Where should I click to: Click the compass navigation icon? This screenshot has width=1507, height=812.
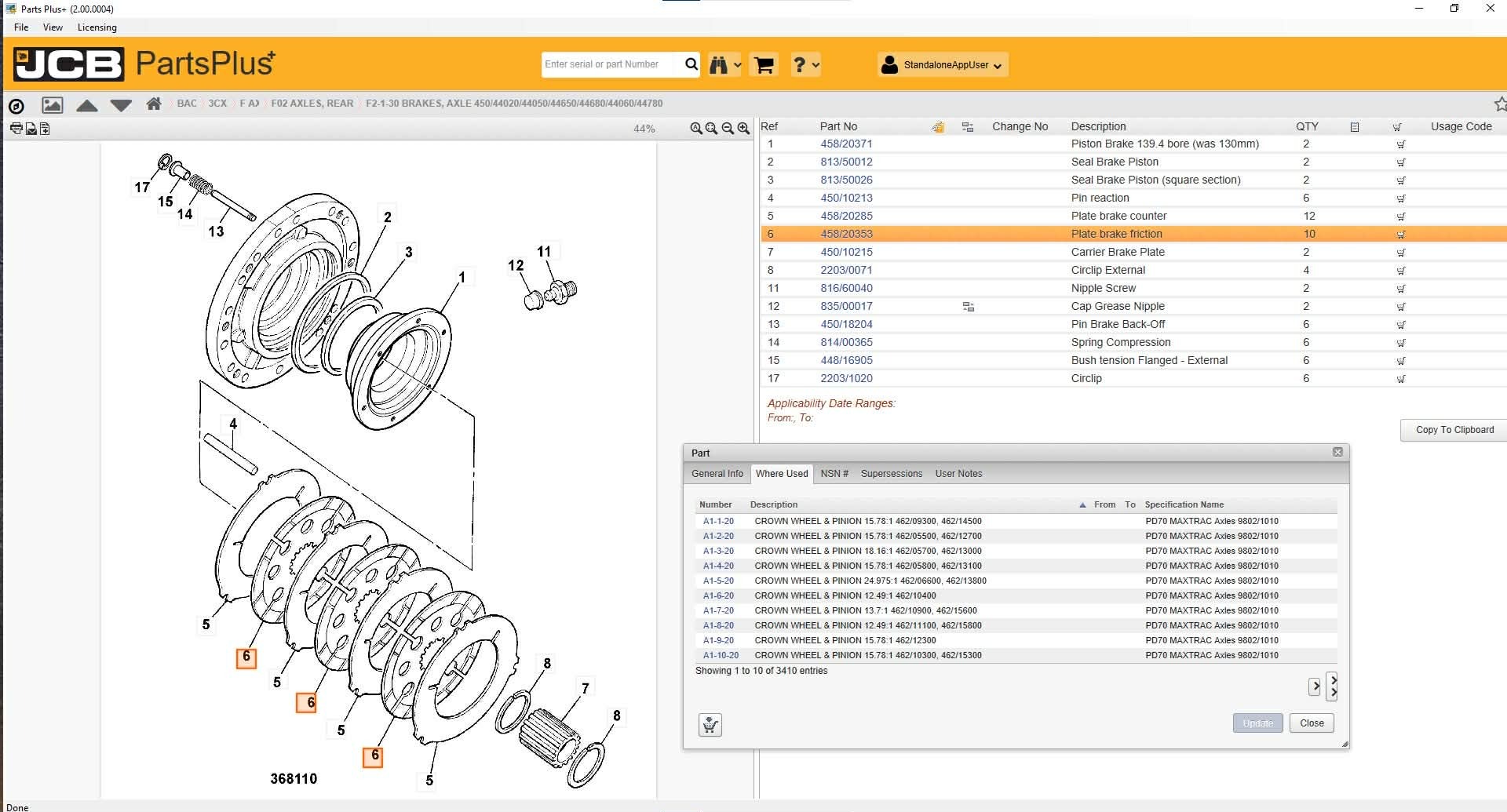click(16, 105)
